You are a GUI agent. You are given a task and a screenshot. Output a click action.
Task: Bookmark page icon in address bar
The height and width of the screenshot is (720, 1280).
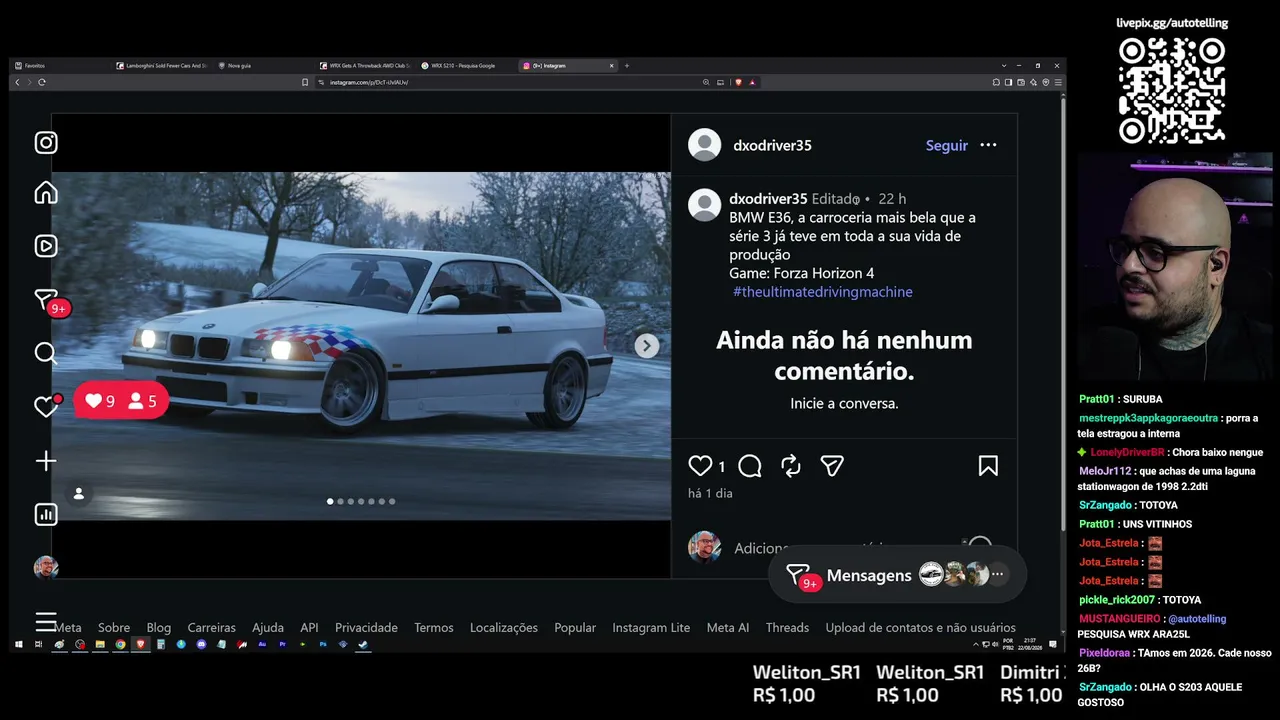tap(305, 82)
